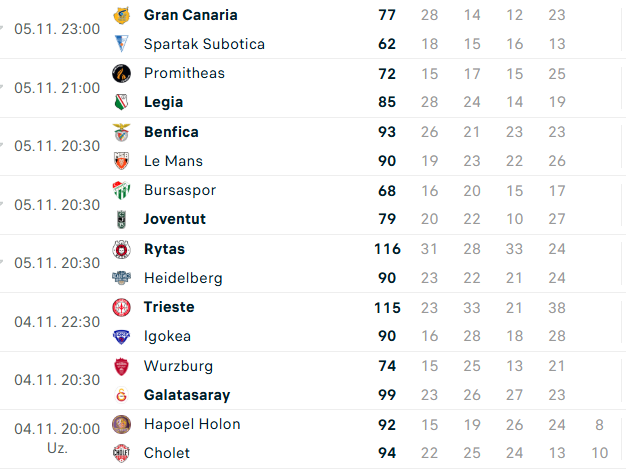Click the Cholet team name

tap(166, 453)
